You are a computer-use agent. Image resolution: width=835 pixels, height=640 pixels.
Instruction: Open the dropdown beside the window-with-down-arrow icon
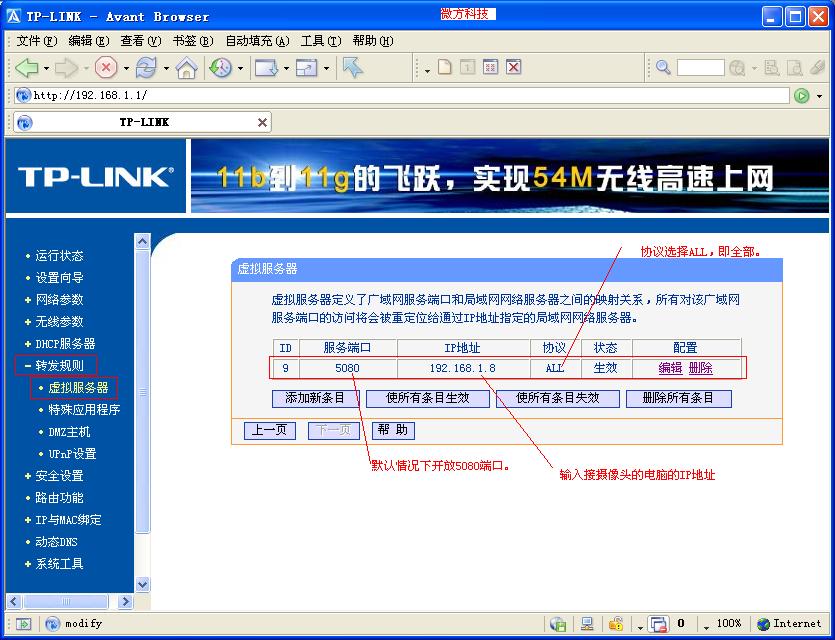(x=286, y=68)
